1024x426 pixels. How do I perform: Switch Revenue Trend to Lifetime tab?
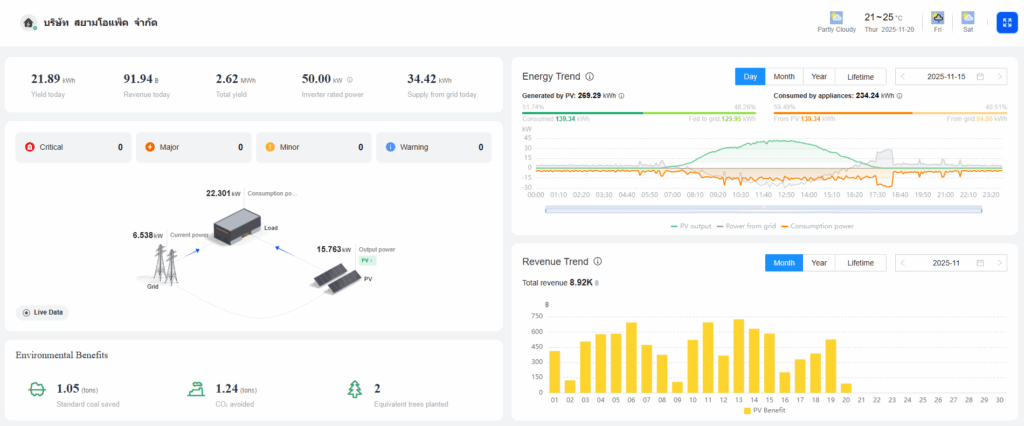[860, 263]
